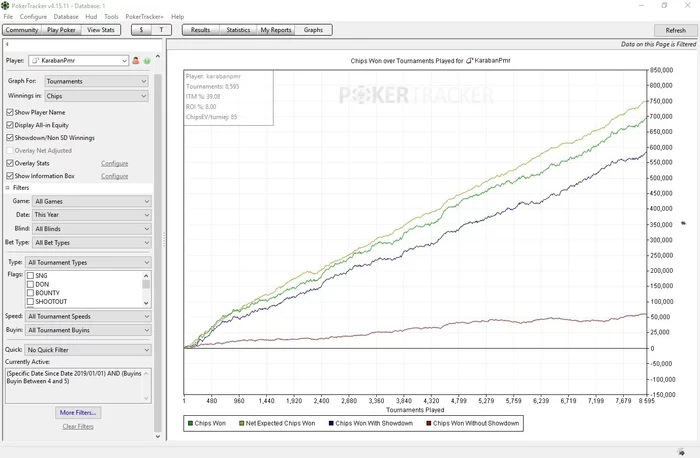Open the Bet Type dropdown
Viewport: 700px width, 458px height.
click(x=92, y=242)
